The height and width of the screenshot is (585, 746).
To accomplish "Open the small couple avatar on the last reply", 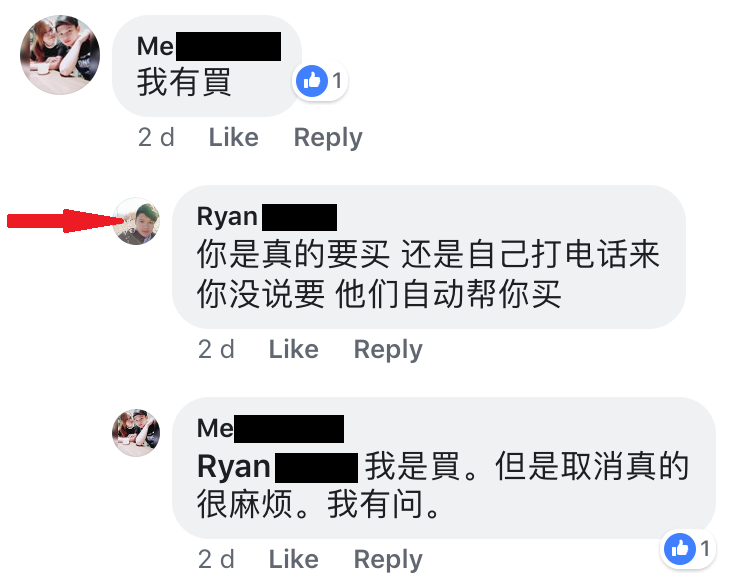I will [x=136, y=432].
